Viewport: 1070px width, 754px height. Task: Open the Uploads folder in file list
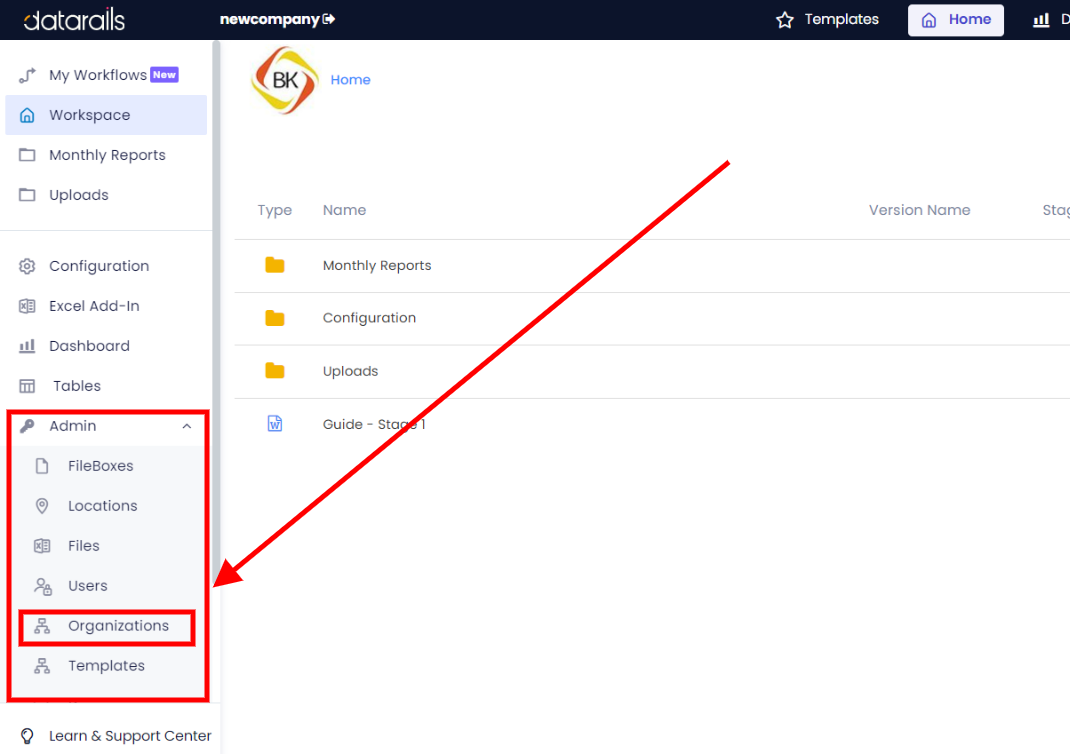[350, 371]
